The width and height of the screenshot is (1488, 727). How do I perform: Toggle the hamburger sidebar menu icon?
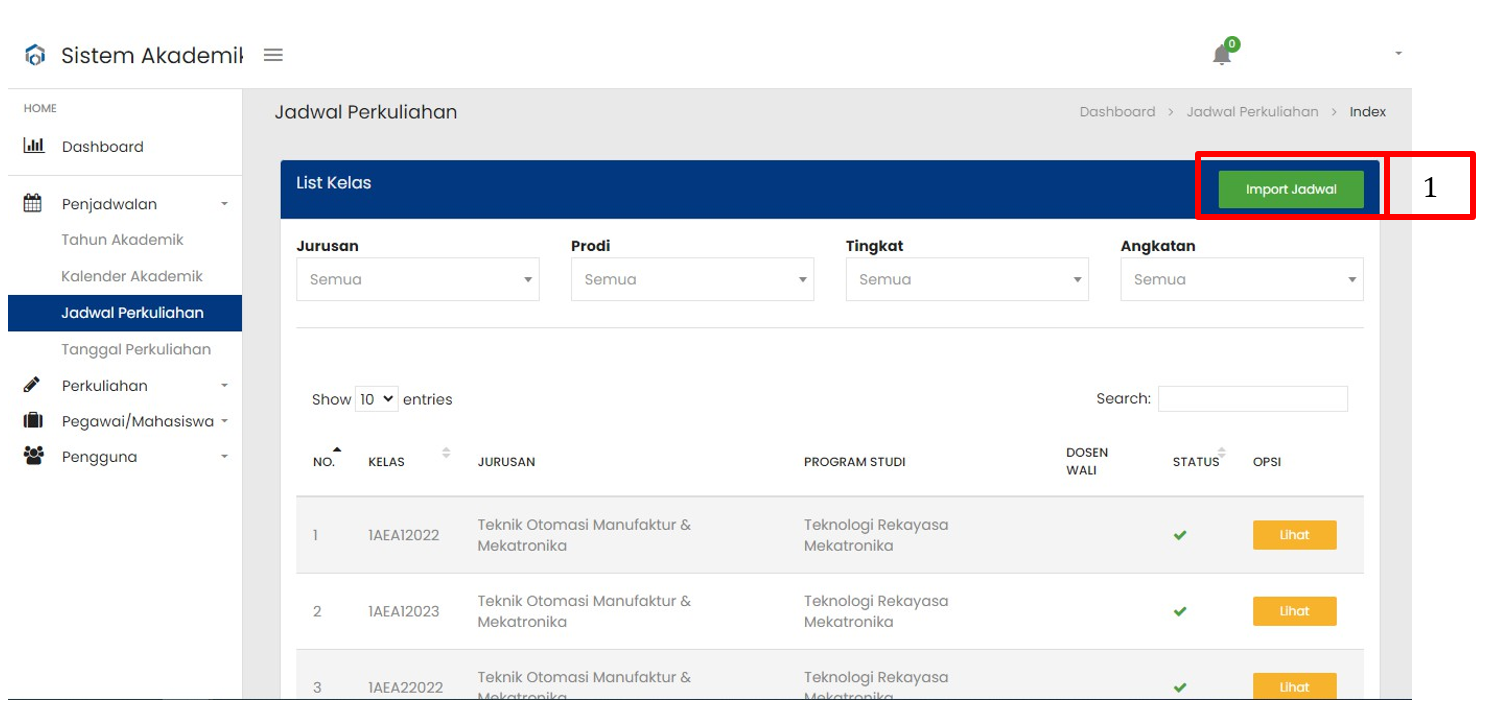pos(273,55)
